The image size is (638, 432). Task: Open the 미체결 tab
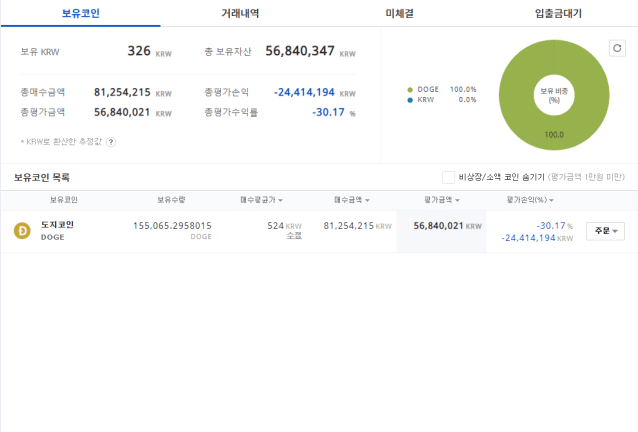click(x=400, y=13)
